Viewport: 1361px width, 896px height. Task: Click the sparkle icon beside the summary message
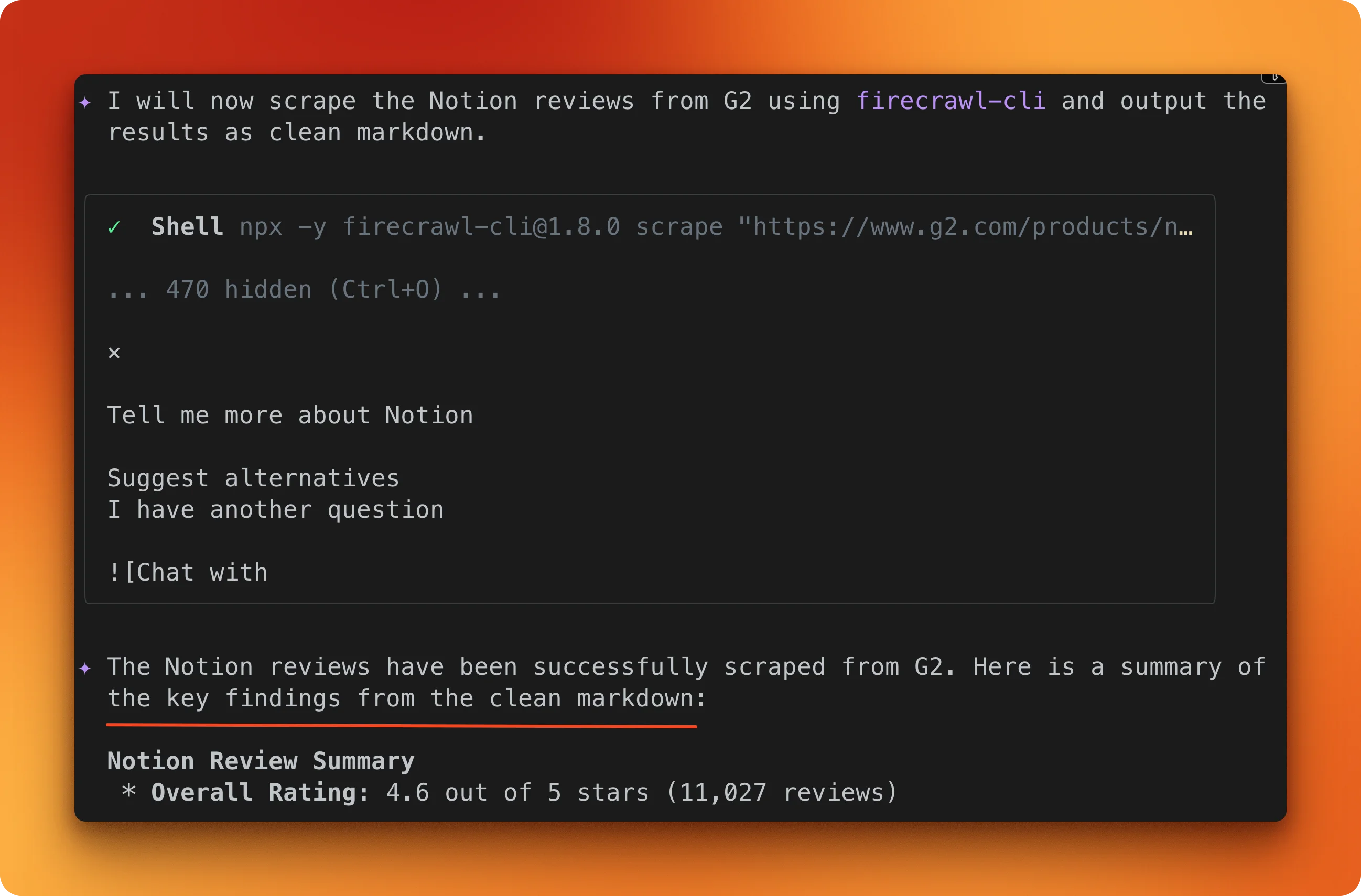87,668
